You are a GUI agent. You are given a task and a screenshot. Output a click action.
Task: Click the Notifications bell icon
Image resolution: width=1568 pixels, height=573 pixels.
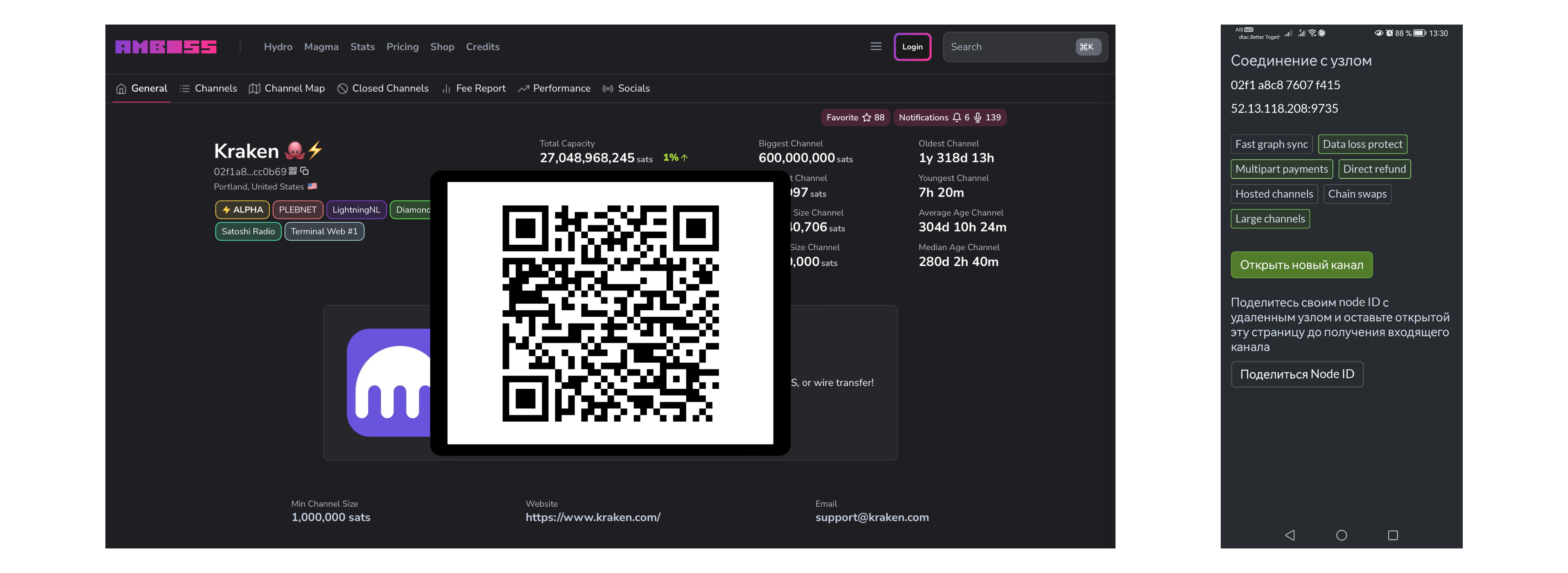click(x=956, y=117)
